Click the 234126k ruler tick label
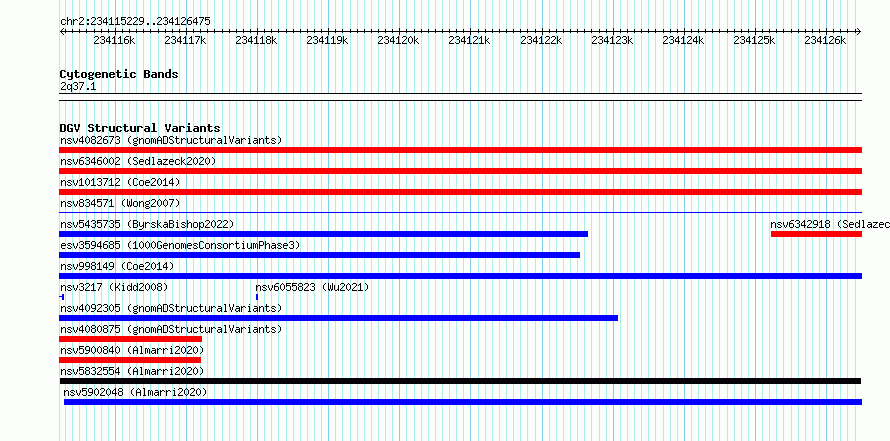 (825, 40)
